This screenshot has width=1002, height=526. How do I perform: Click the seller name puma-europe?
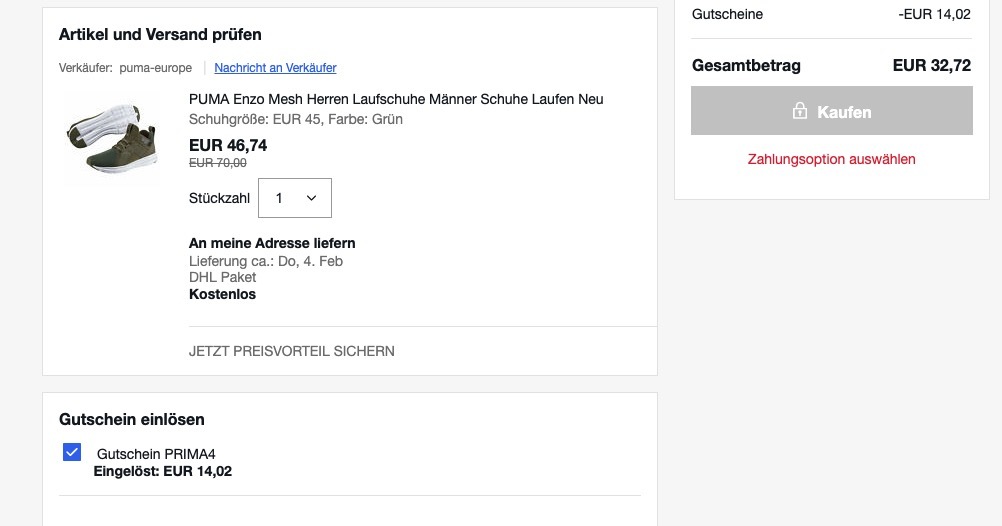pos(156,68)
